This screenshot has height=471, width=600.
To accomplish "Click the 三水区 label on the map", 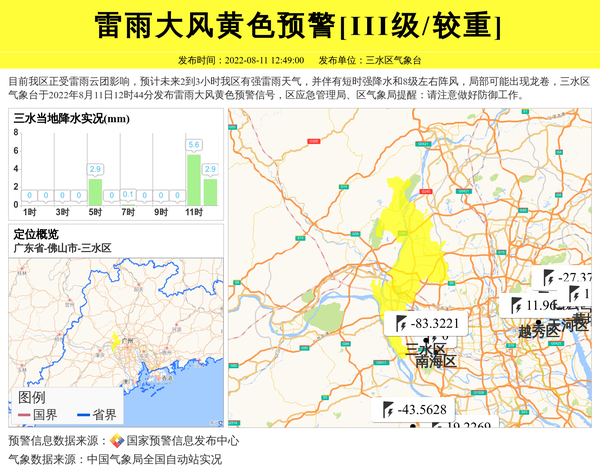I will pos(425,349).
